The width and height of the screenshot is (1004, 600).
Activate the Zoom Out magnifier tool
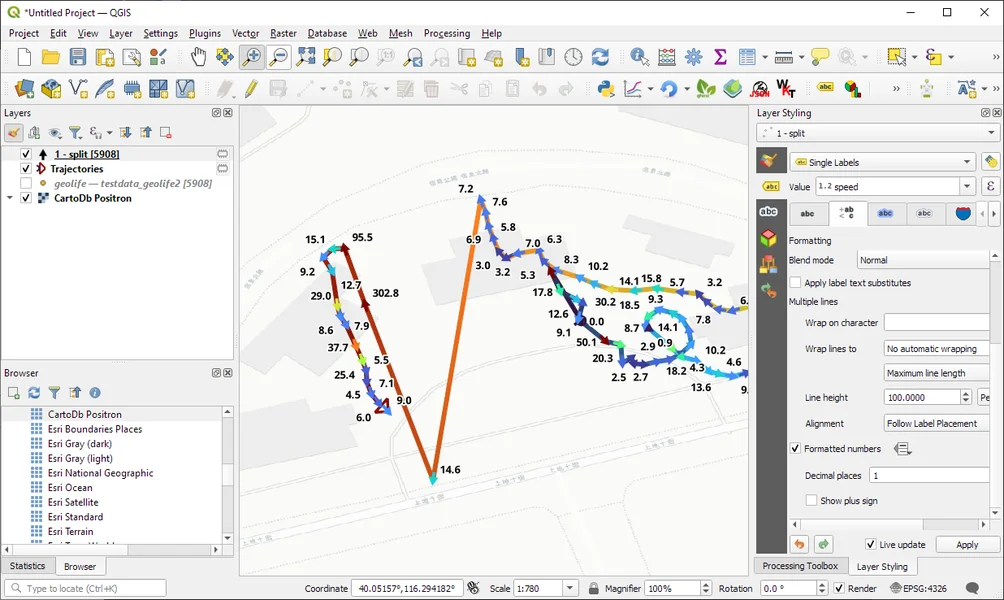point(279,57)
